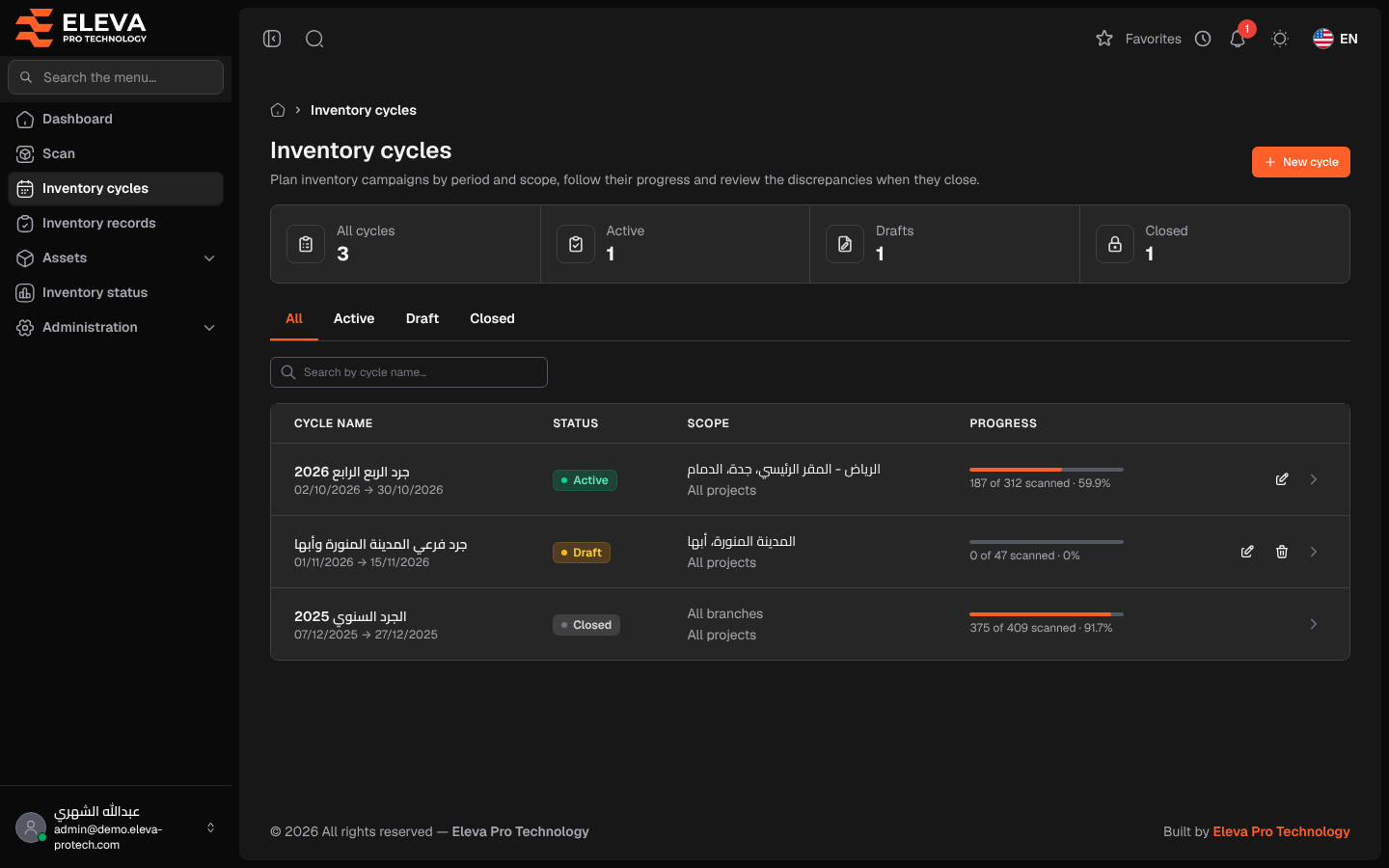
Task: Open Inventory status page
Action: [116, 292]
